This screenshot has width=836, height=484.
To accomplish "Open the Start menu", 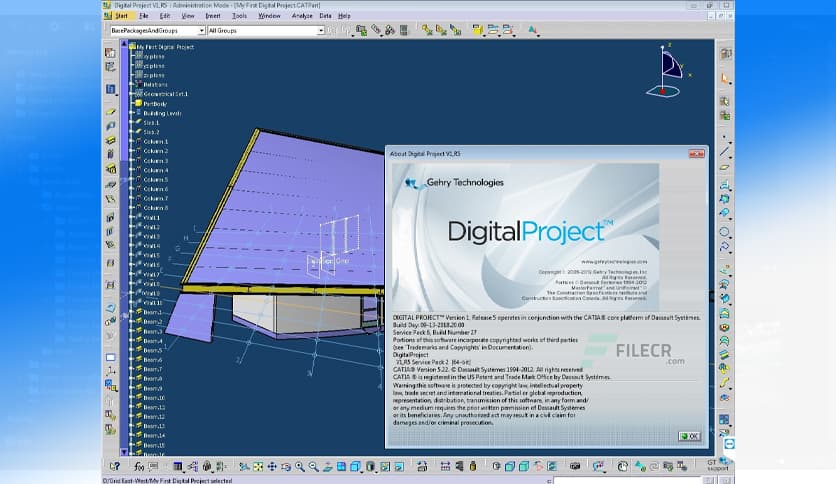I will [x=122, y=16].
